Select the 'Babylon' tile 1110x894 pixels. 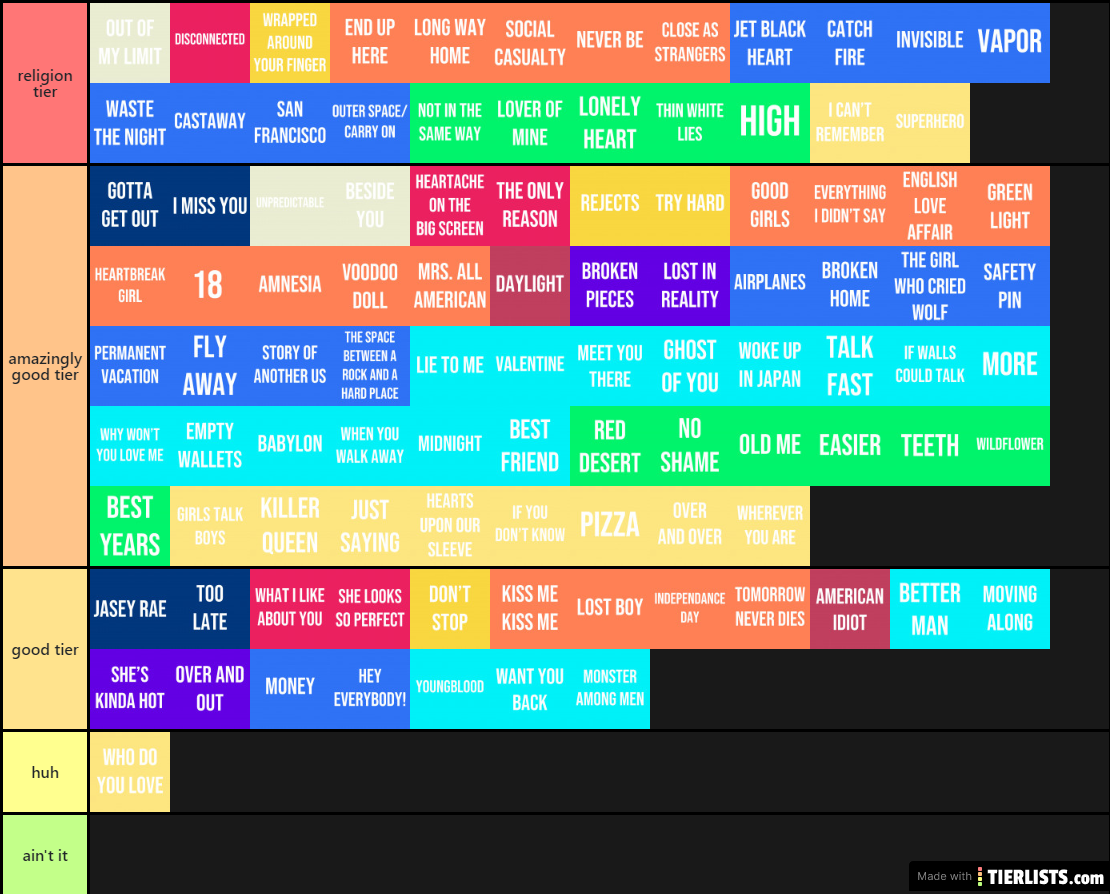point(290,446)
